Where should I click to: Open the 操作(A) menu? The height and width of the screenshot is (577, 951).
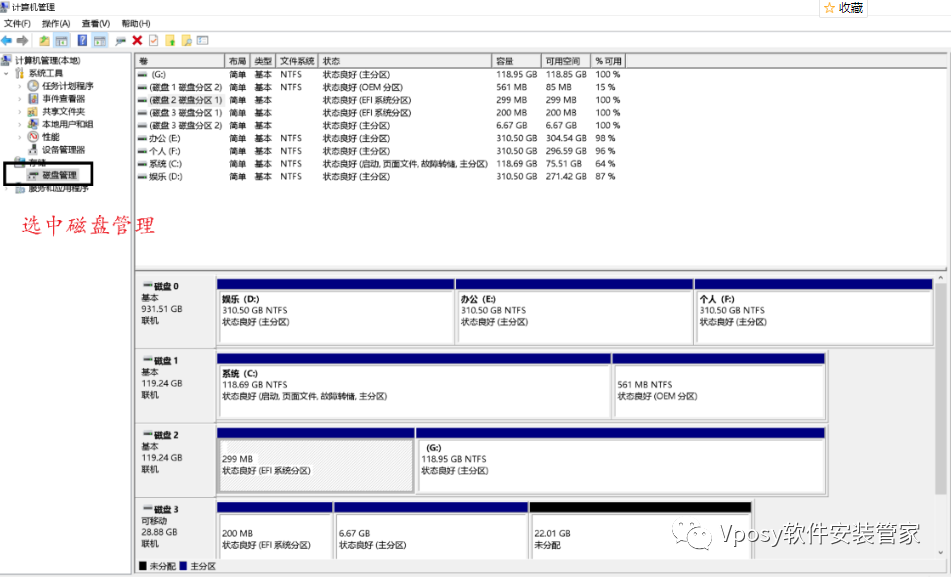pos(56,23)
